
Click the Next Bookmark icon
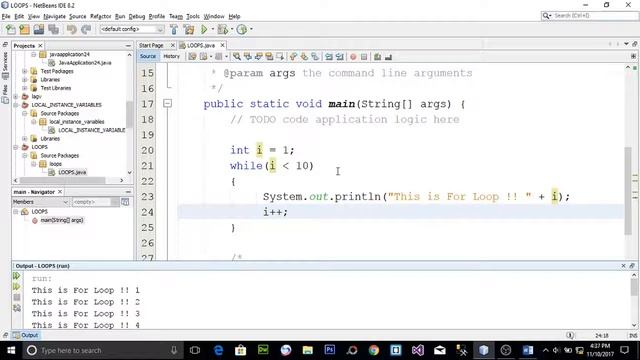pos(304,57)
